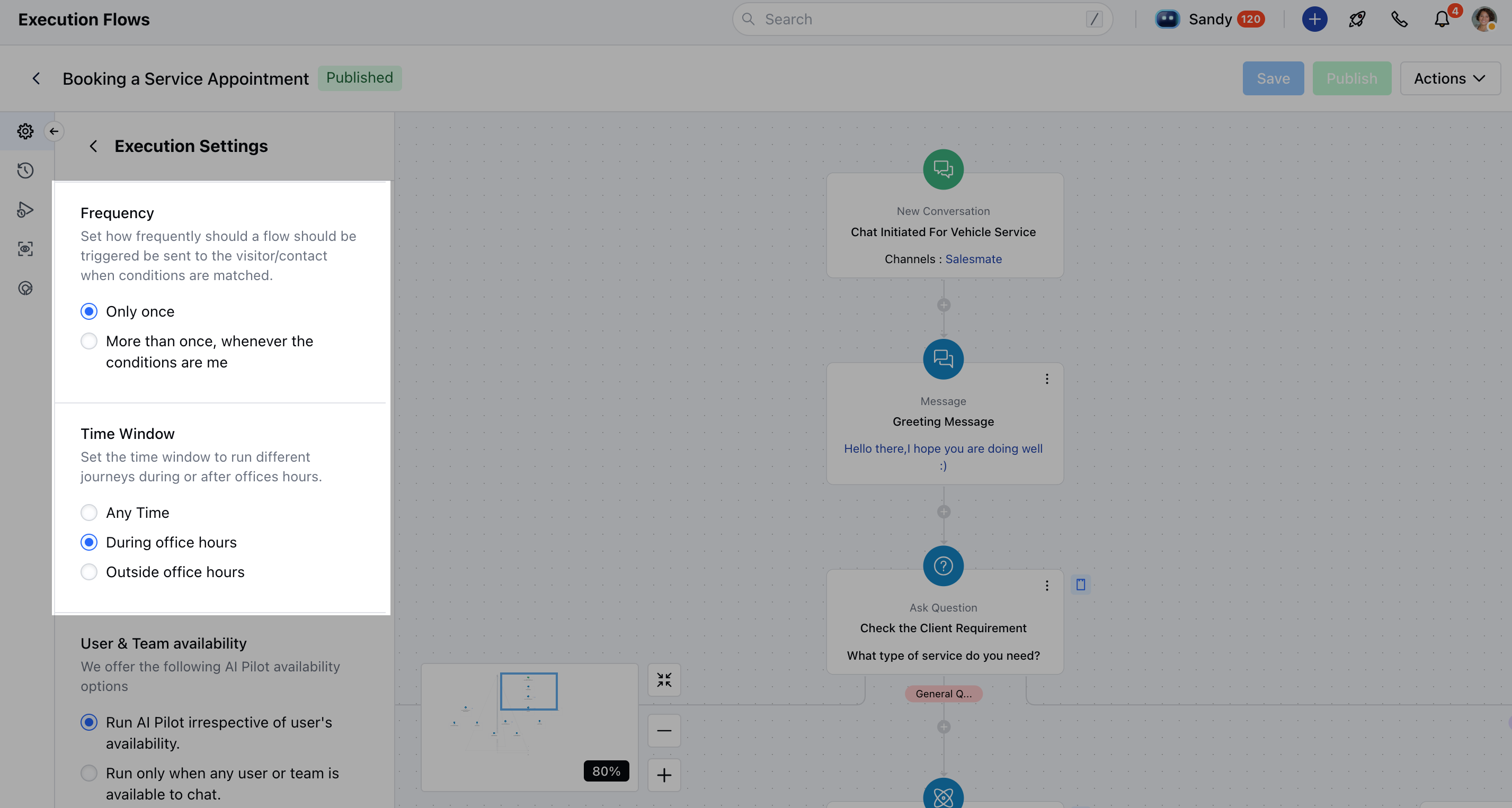Click the clipboard icon beside Ask Question node
The width and height of the screenshot is (1512, 808).
click(1081, 585)
